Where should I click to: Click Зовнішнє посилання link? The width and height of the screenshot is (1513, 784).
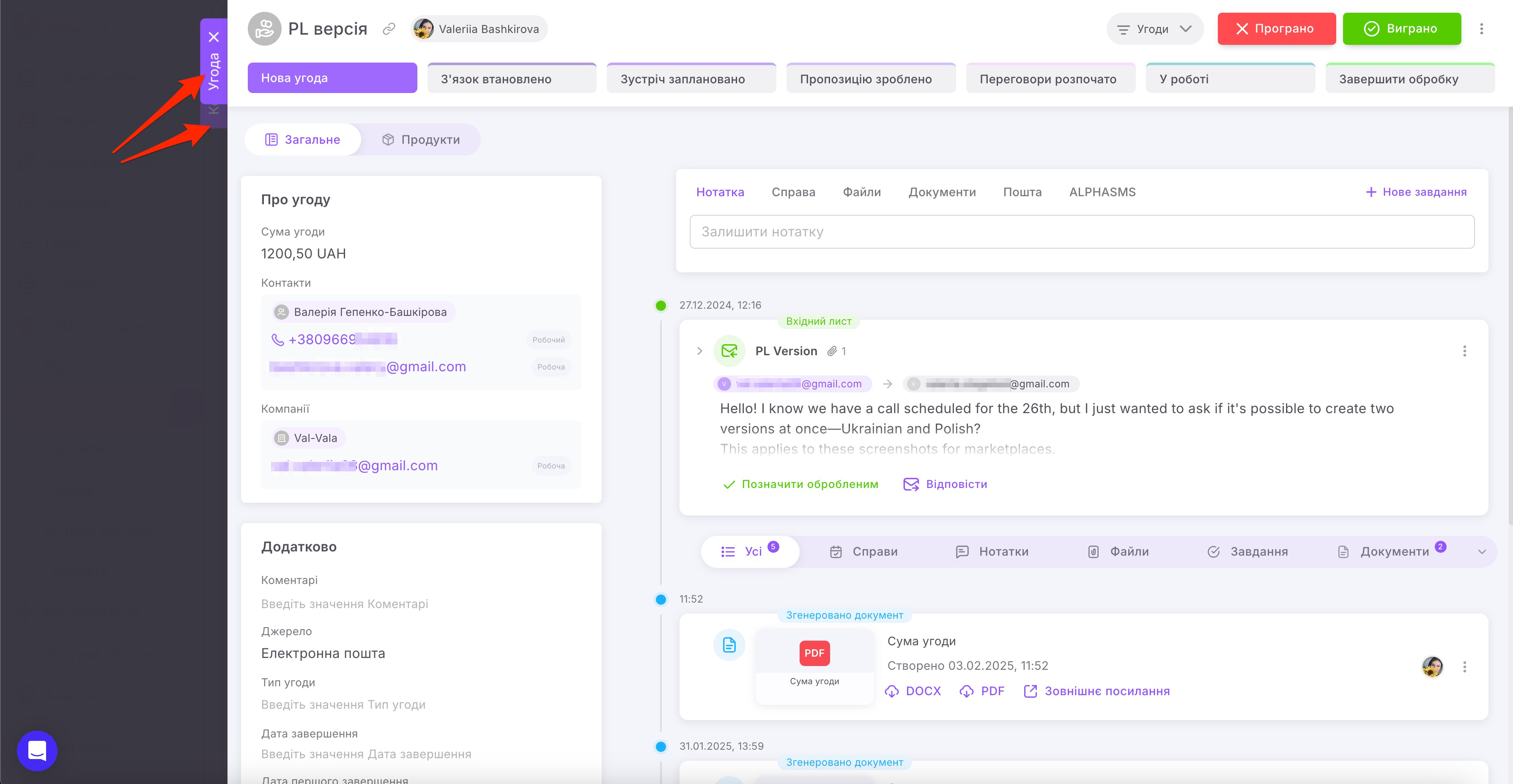pyautogui.click(x=1096, y=691)
